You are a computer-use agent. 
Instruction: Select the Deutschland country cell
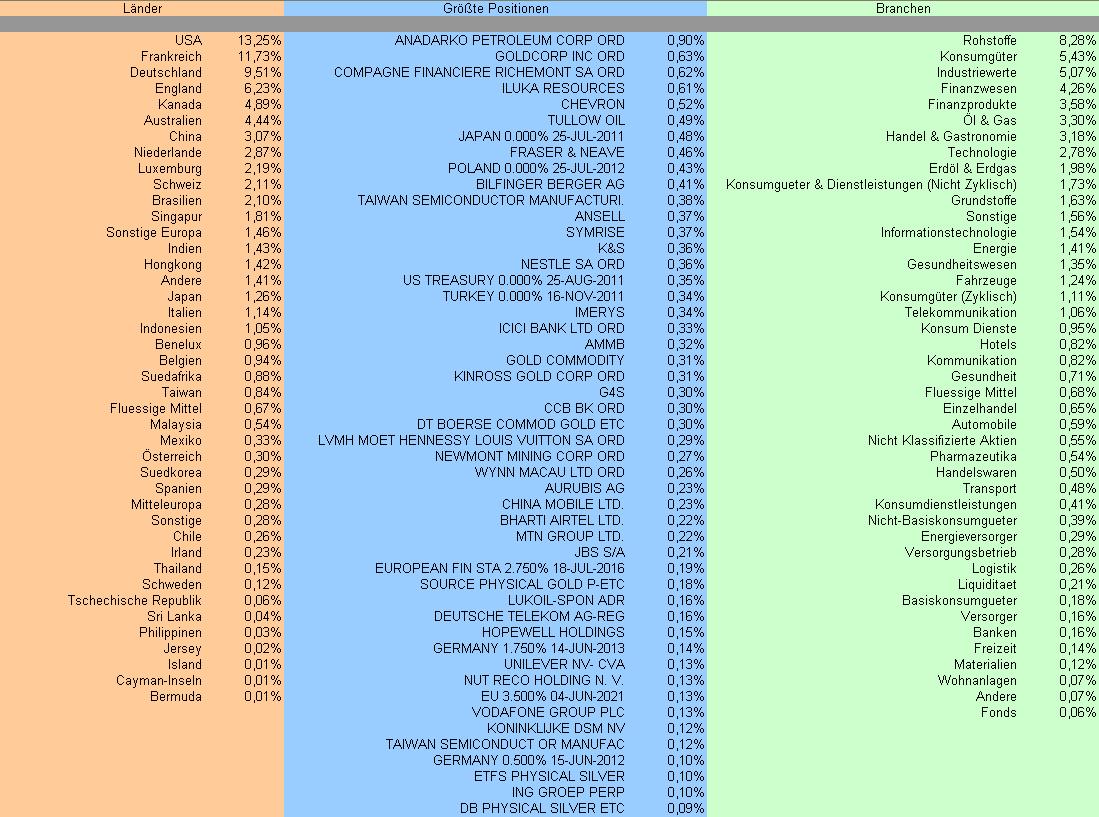coord(165,73)
